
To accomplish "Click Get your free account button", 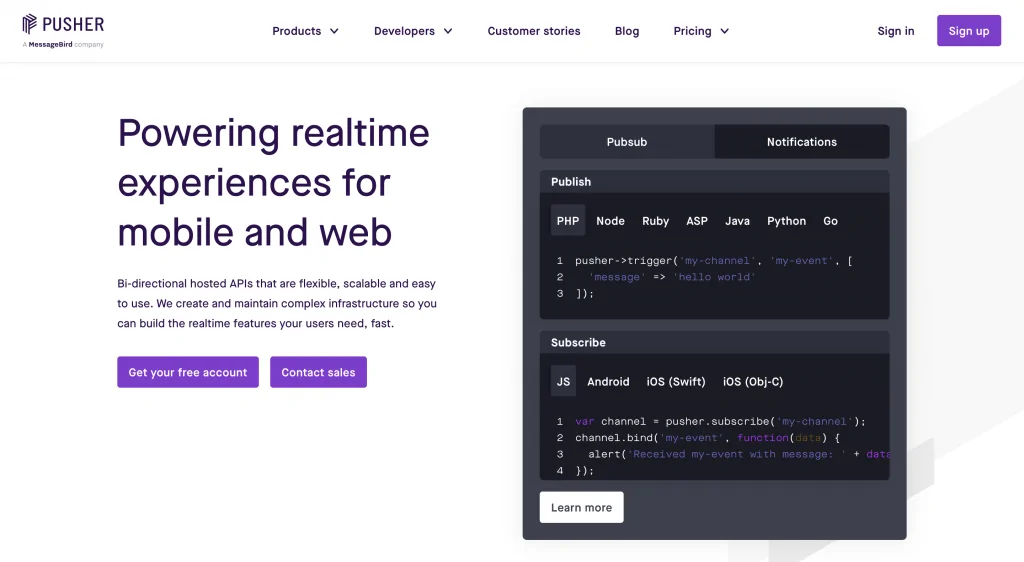I will [188, 372].
